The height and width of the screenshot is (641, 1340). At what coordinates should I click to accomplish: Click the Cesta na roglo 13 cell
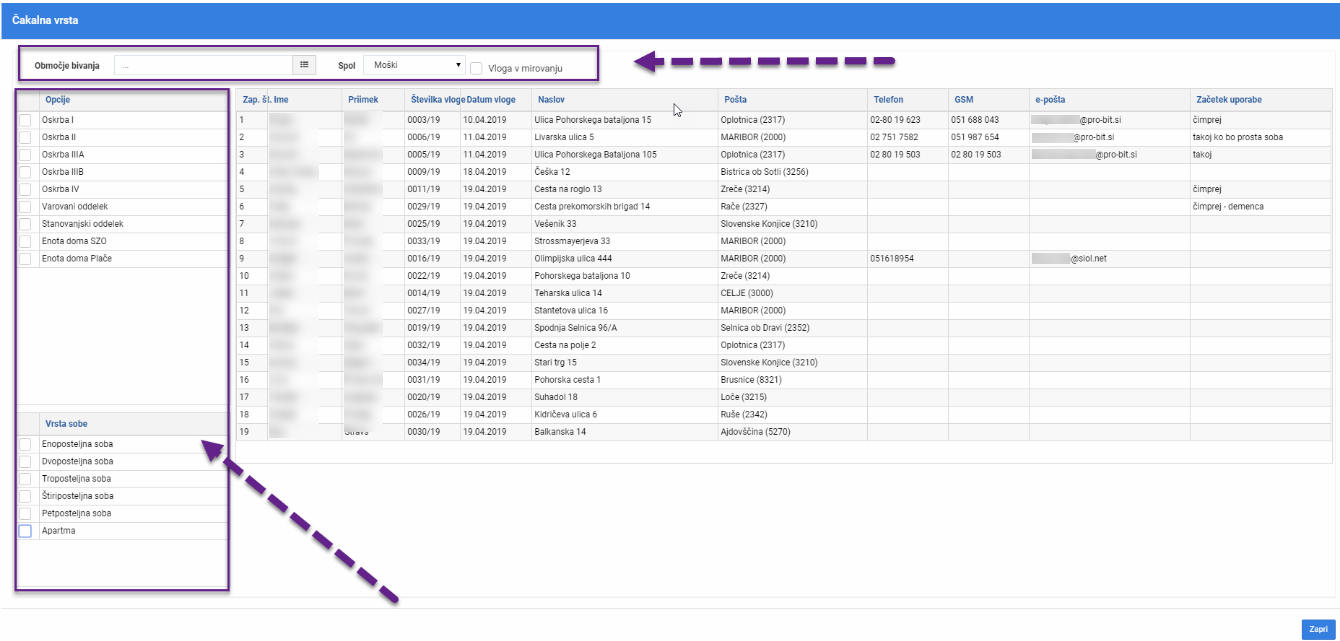pos(624,189)
